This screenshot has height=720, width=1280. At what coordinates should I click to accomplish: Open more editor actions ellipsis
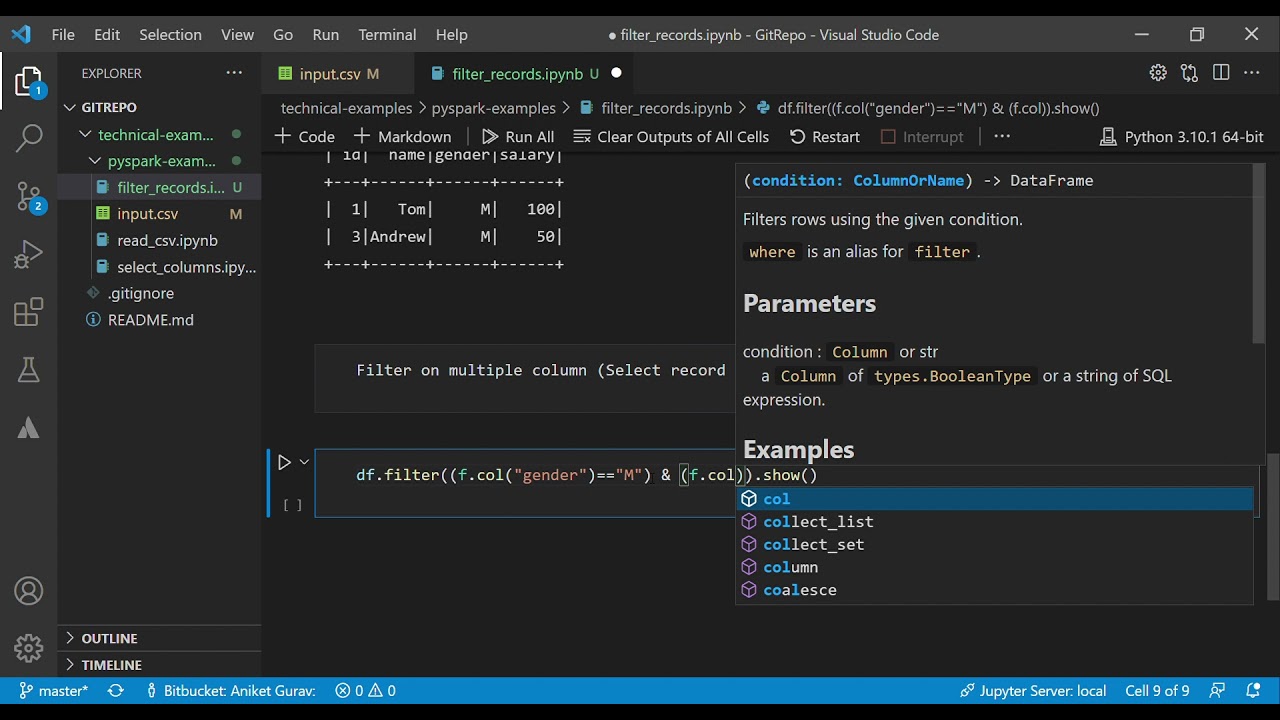coord(1252,73)
